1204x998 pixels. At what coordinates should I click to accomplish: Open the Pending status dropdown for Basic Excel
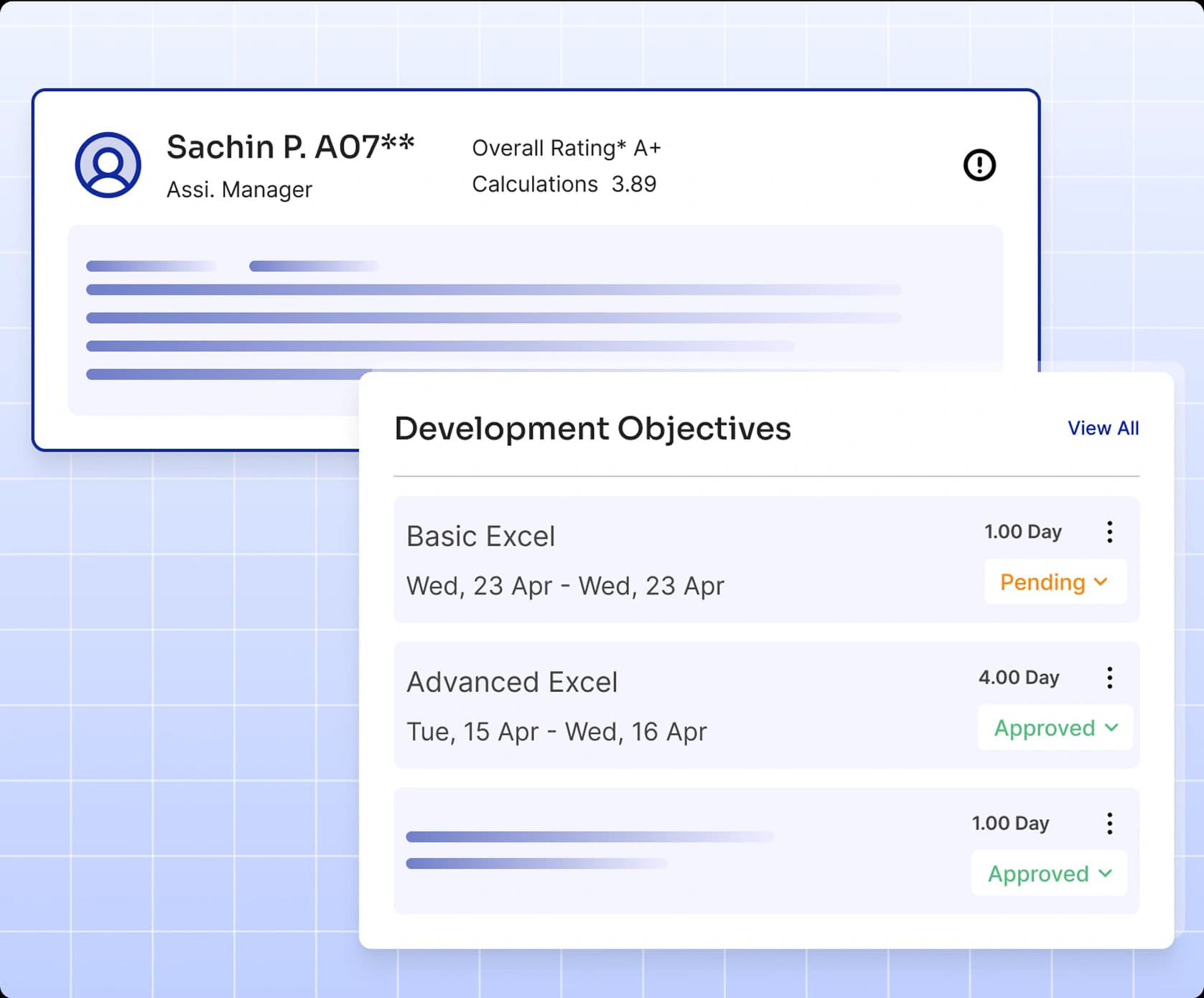1054,582
